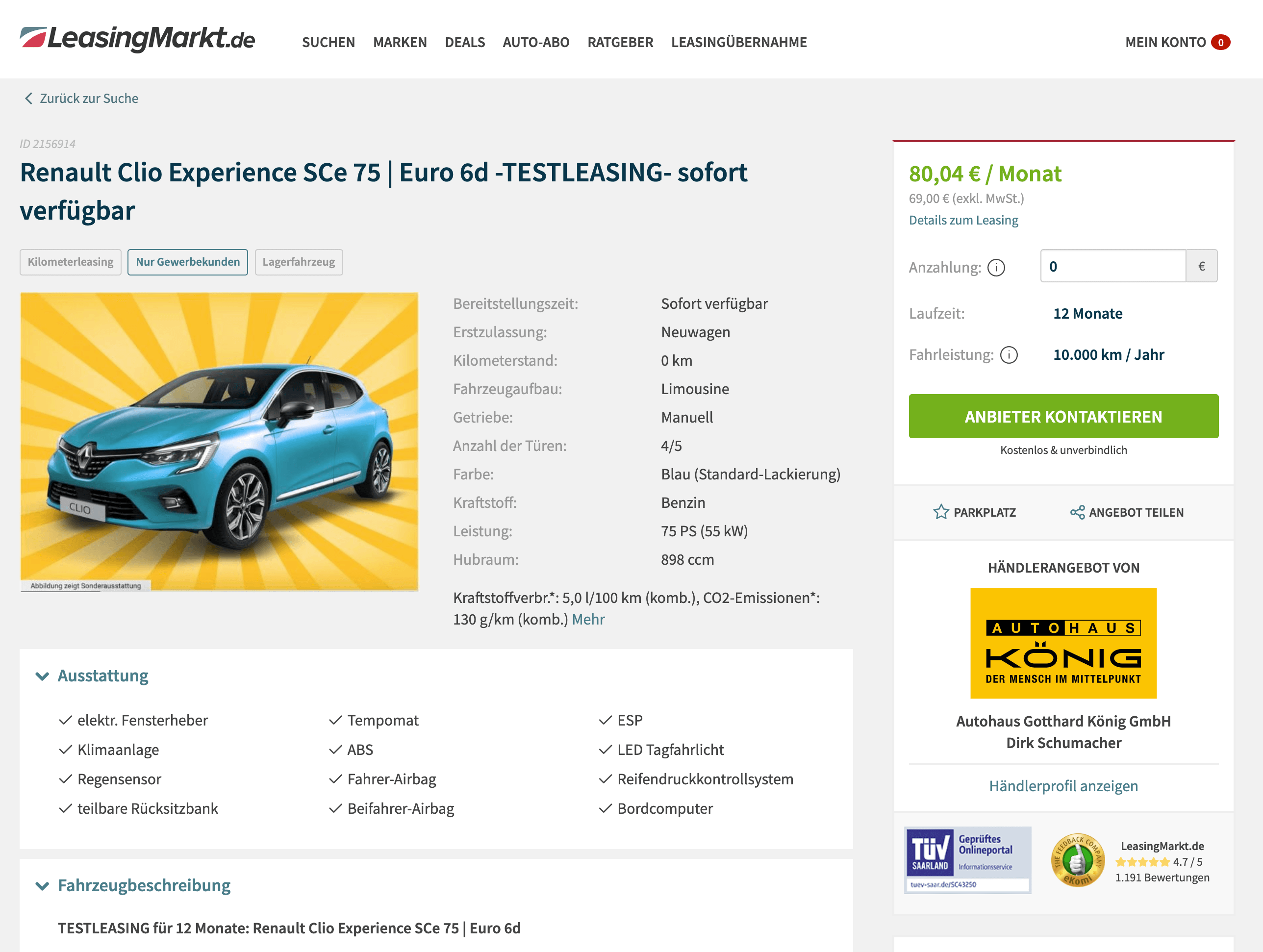Click the Fahrleistung info icon

click(x=1009, y=355)
